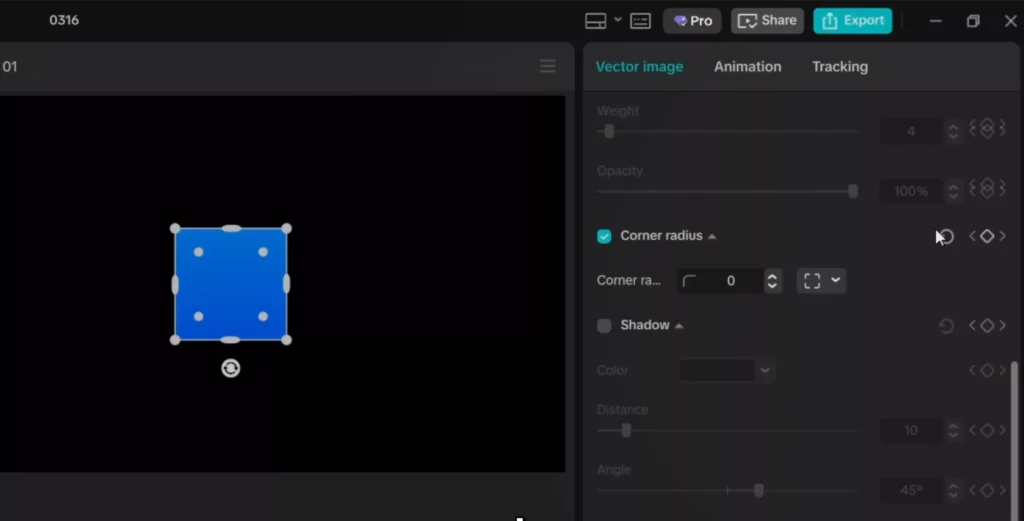
Task: Open the keyboard shortcuts icon
Action: click(640, 21)
